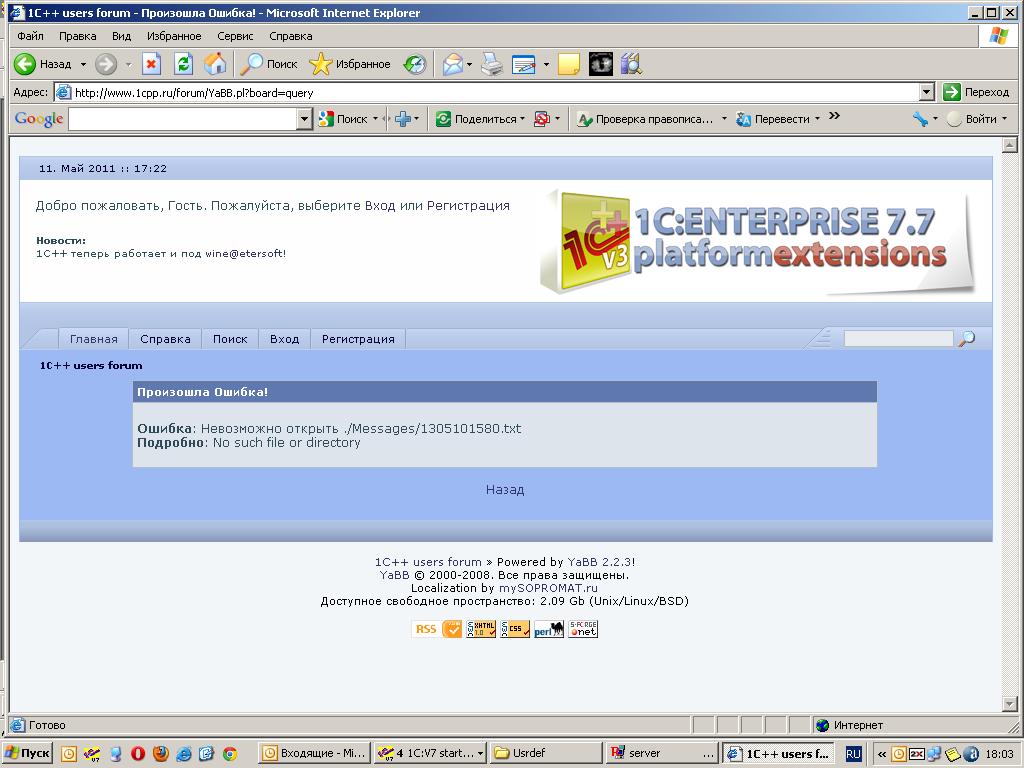The image size is (1024, 768).
Task: Click the forum search magnifier icon
Action: [x=966, y=339]
